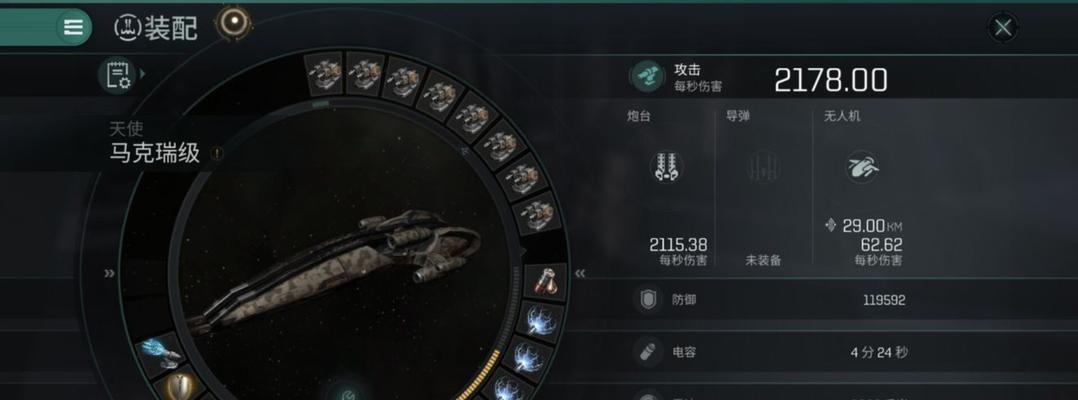
Task: Click the warning icon next to 马克瑞级
Action: pos(217,154)
